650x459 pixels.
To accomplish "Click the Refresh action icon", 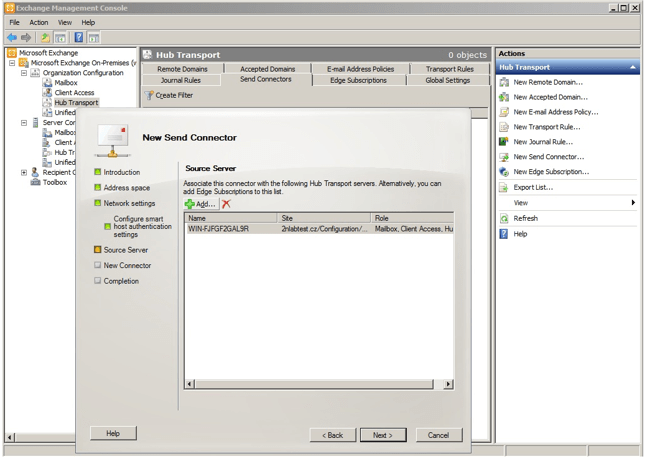I will 504,218.
